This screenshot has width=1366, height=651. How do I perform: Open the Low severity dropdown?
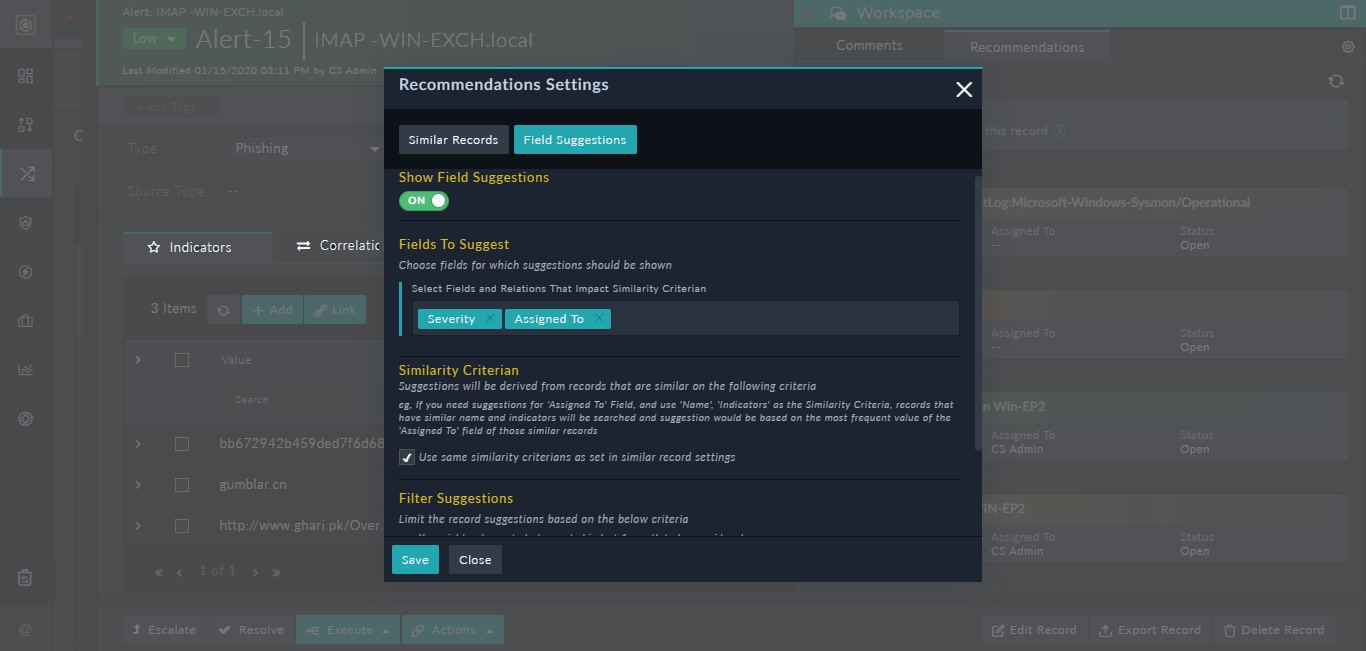[x=153, y=36]
